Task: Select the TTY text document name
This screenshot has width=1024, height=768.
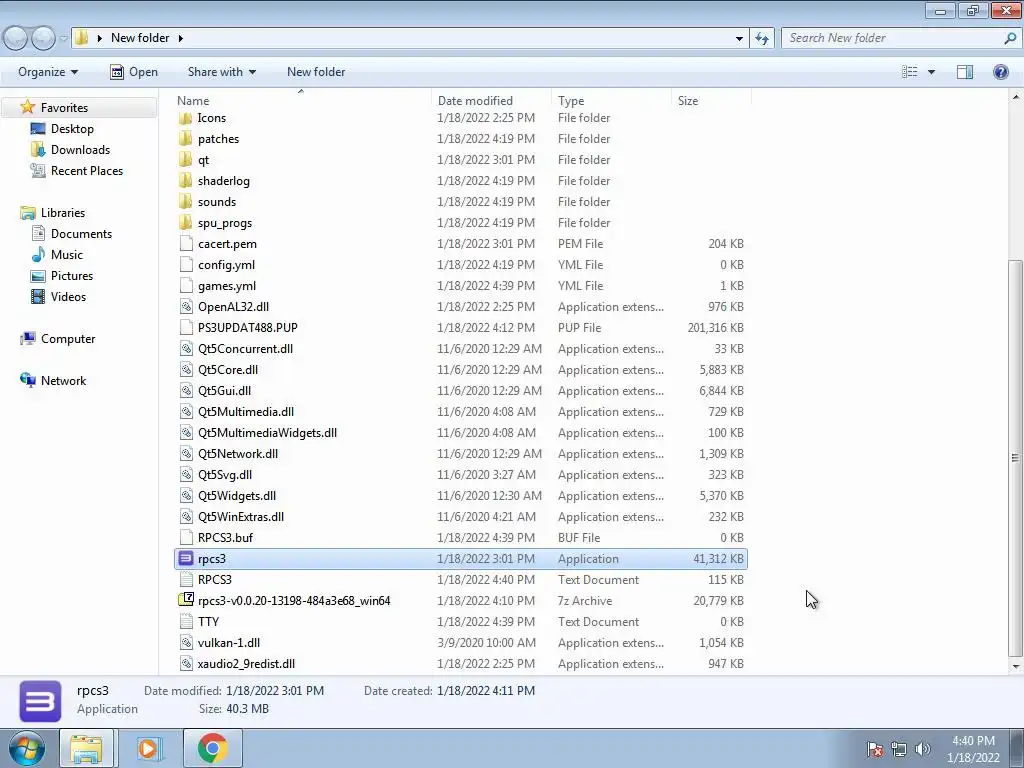Action: (208, 622)
